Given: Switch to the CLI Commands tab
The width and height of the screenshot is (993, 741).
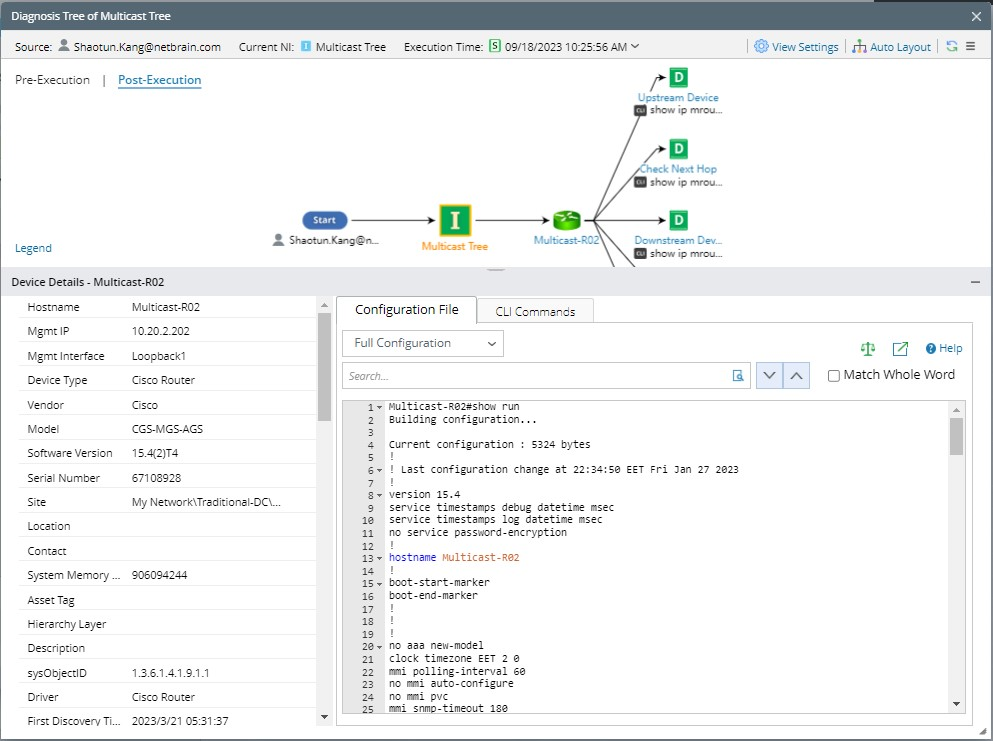Looking at the screenshot, I should [x=535, y=311].
